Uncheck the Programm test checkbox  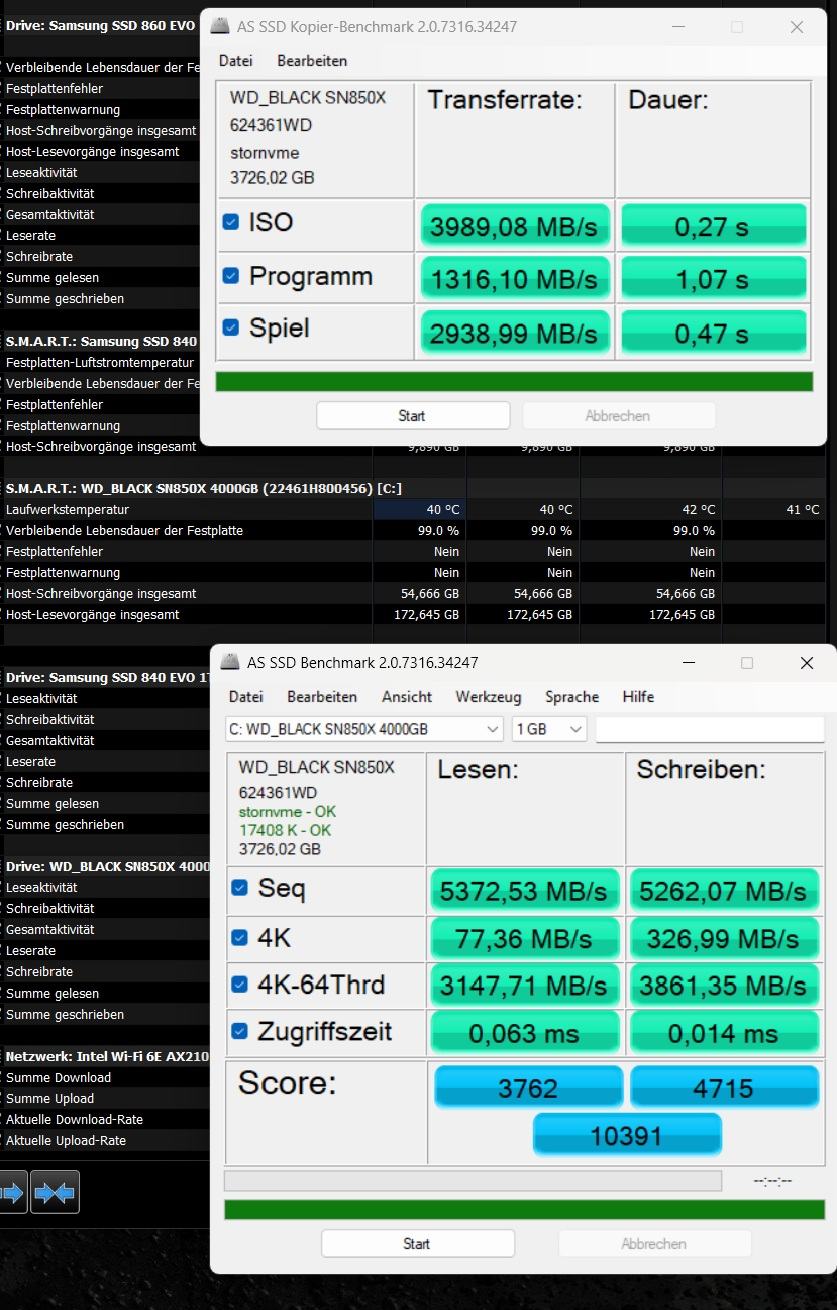tap(231, 275)
